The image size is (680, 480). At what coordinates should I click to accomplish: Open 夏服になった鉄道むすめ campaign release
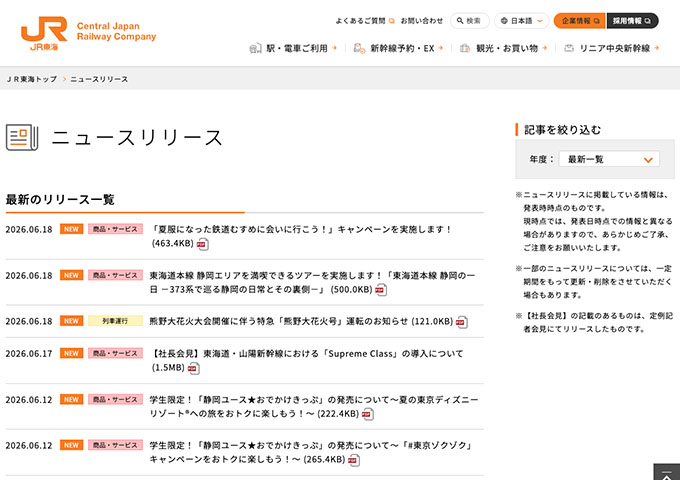(x=301, y=236)
